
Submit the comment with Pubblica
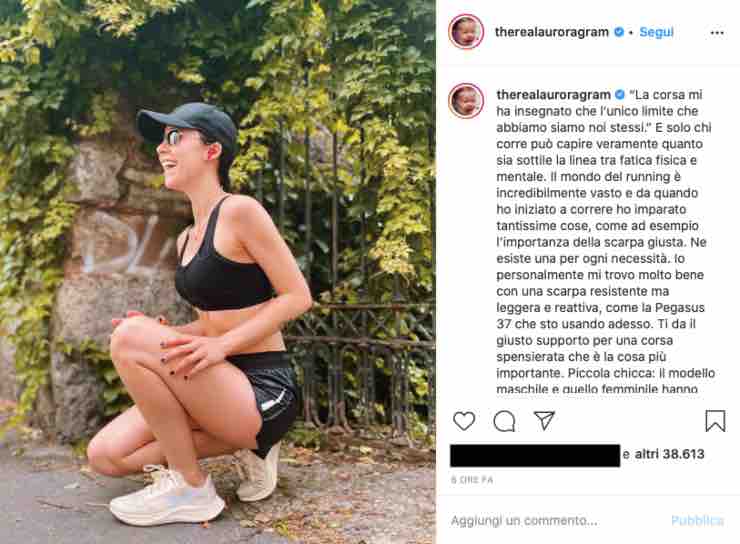coord(698,520)
